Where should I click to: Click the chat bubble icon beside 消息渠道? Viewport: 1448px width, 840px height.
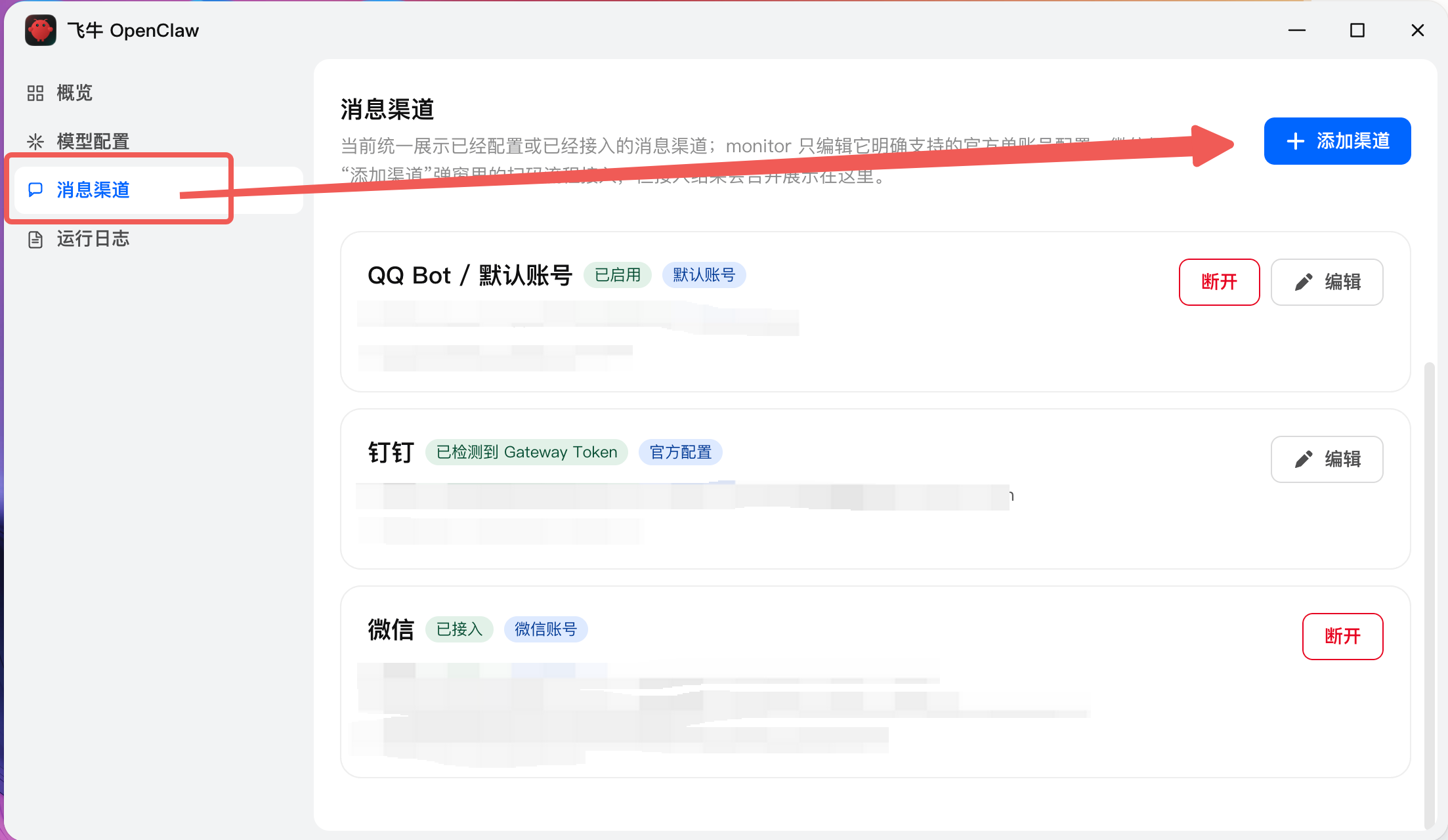coord(35,190)
